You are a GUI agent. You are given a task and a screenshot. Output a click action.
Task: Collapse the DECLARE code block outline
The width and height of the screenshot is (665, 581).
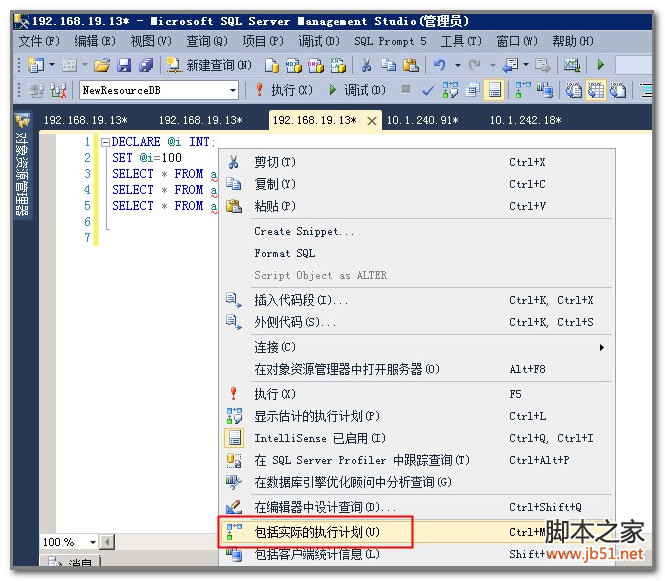(x=105, y=142)
